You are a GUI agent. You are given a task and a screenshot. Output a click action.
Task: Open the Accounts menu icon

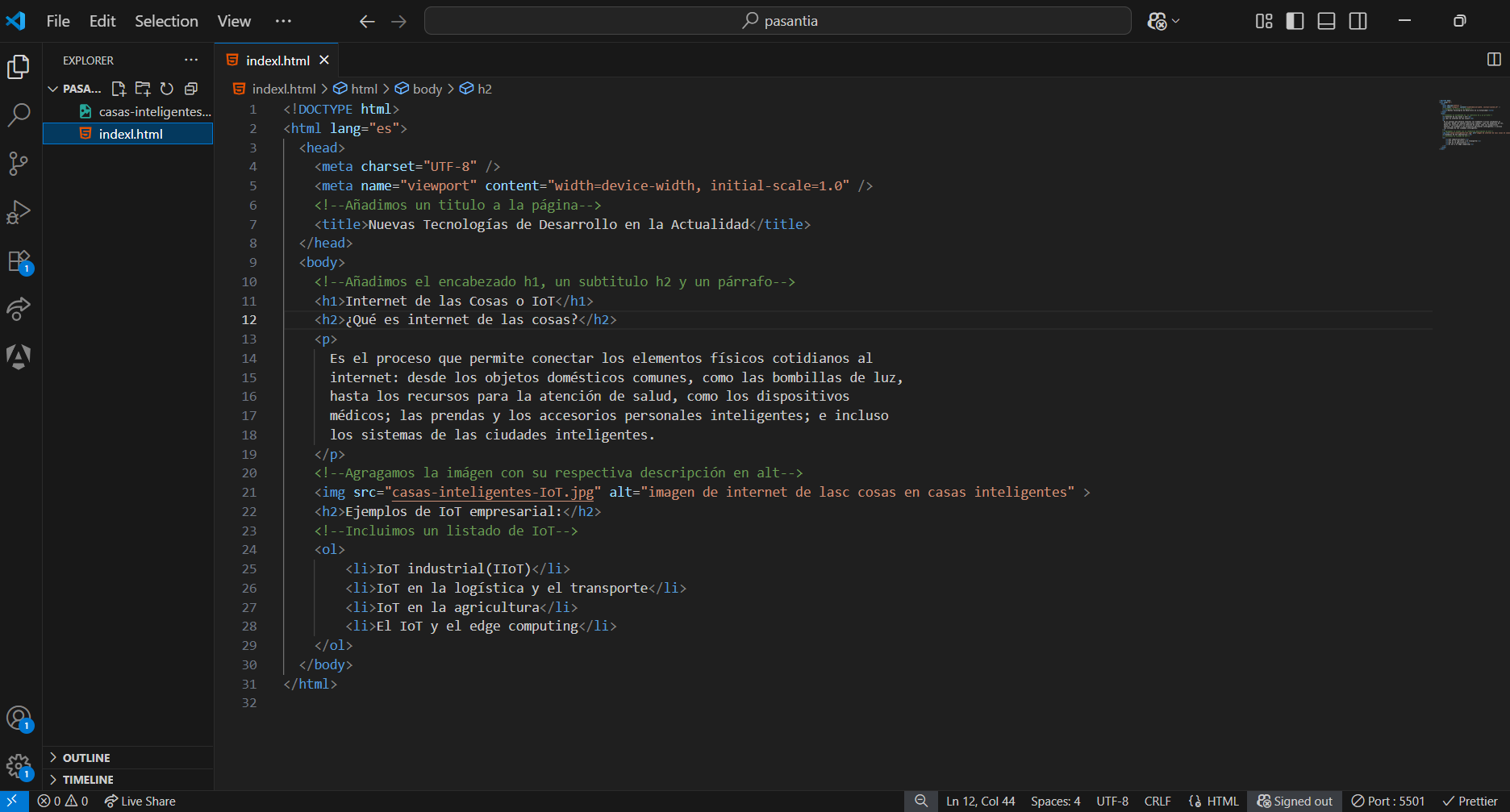coord(19,718)
